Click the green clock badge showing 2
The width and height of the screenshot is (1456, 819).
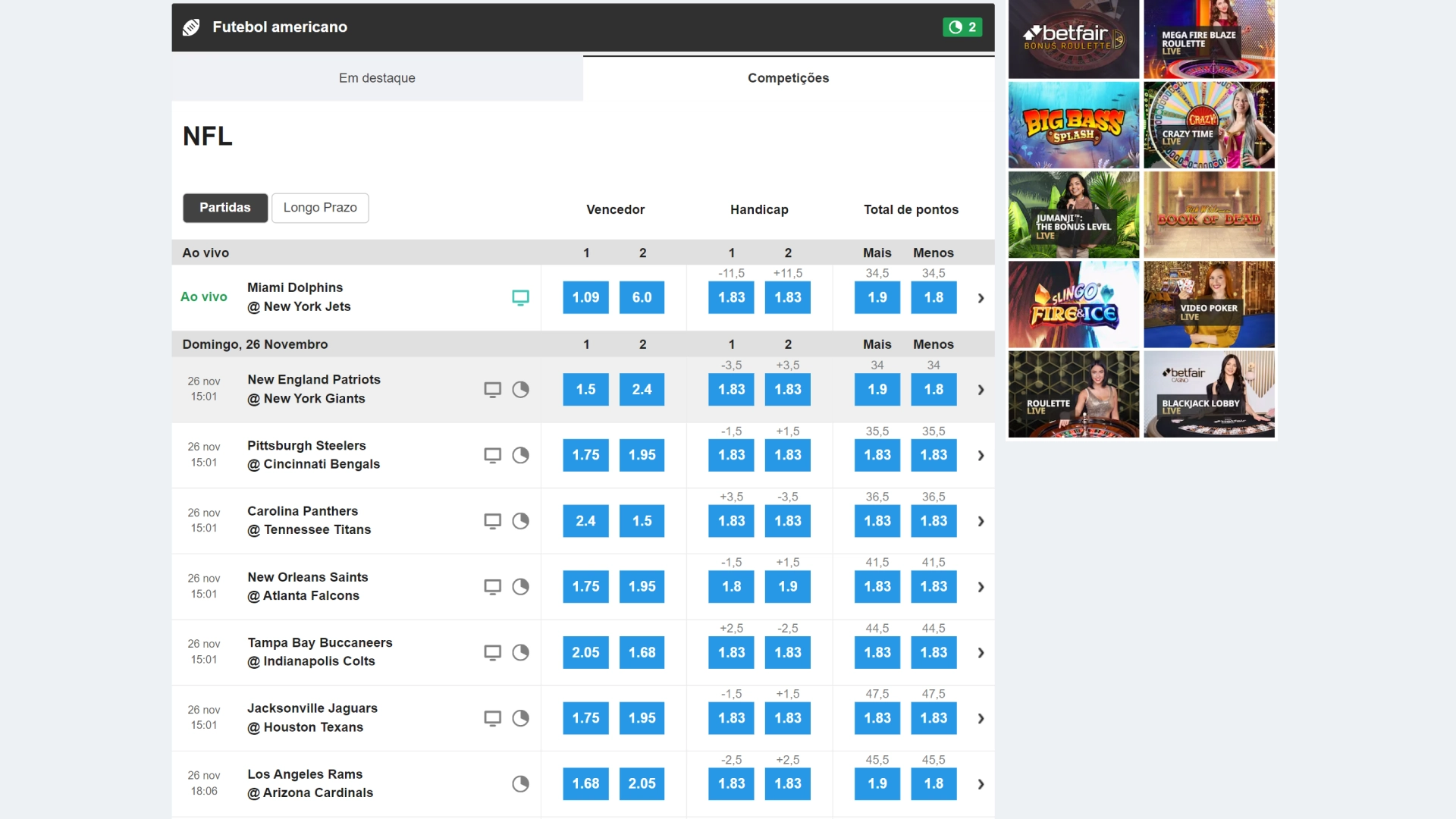[x=962, y=27]
